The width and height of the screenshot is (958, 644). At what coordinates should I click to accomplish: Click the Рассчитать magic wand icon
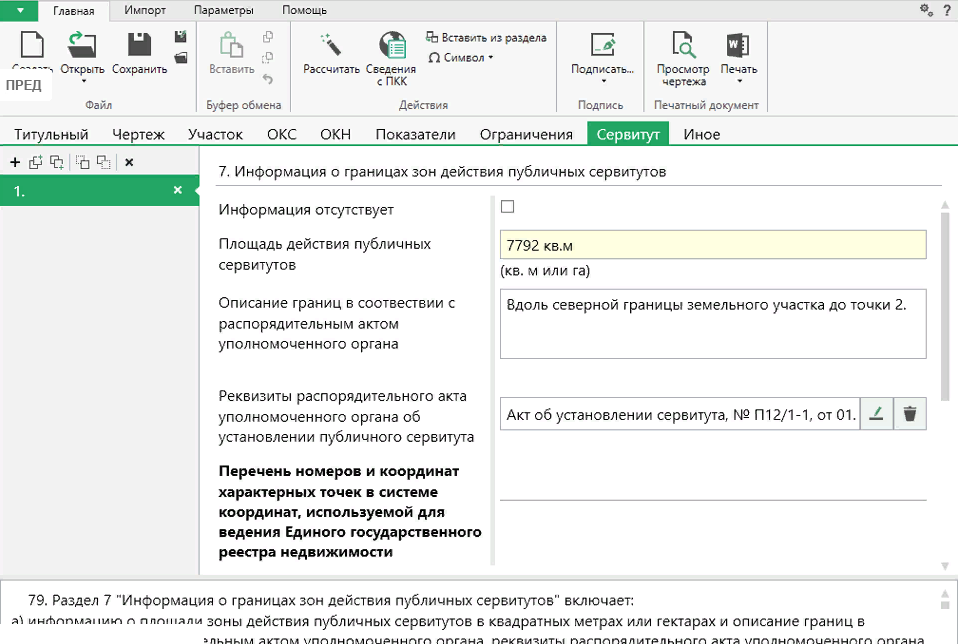click(x=331, y=46)
